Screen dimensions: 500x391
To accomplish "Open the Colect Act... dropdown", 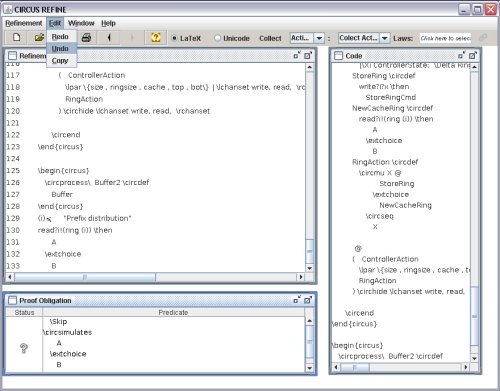I will 385,38.
